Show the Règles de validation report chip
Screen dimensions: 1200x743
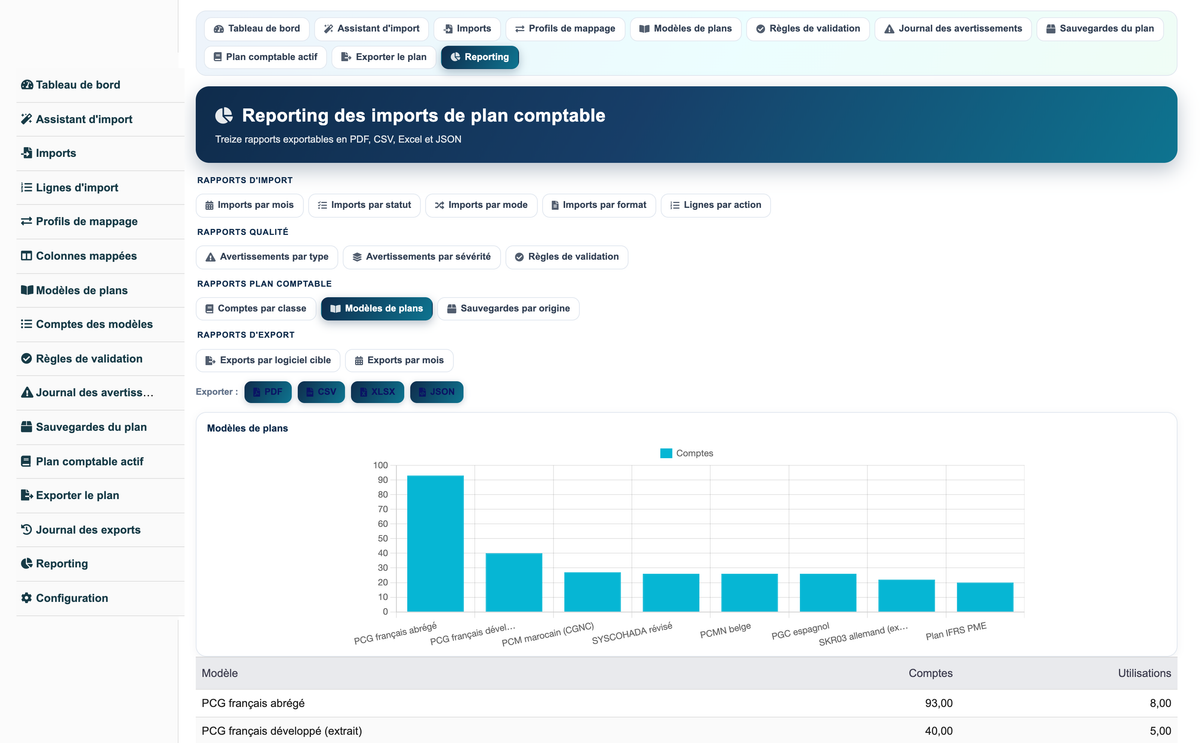[x=566, y=257]
